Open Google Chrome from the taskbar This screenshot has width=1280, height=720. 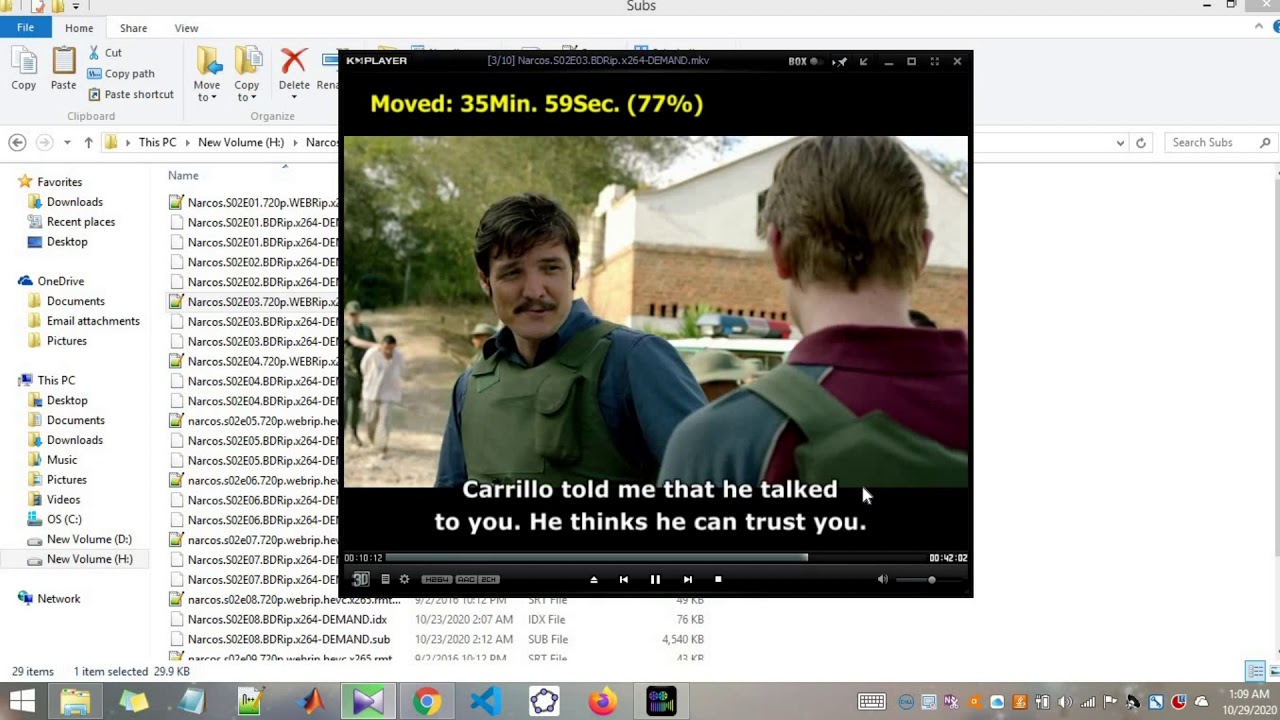pos(426,702)
